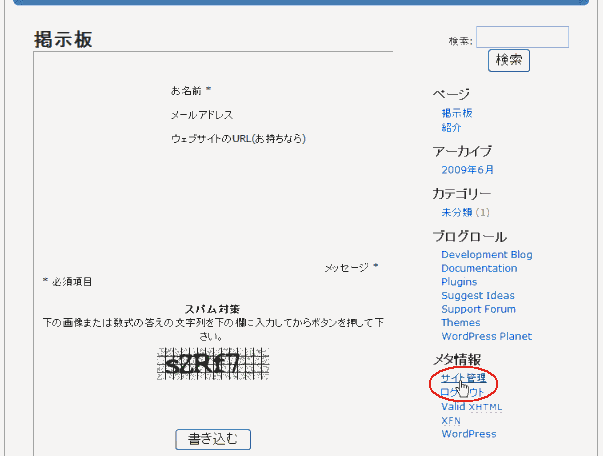Open the Valid XHTML link

pyautogui.click(x=472, y=407)
